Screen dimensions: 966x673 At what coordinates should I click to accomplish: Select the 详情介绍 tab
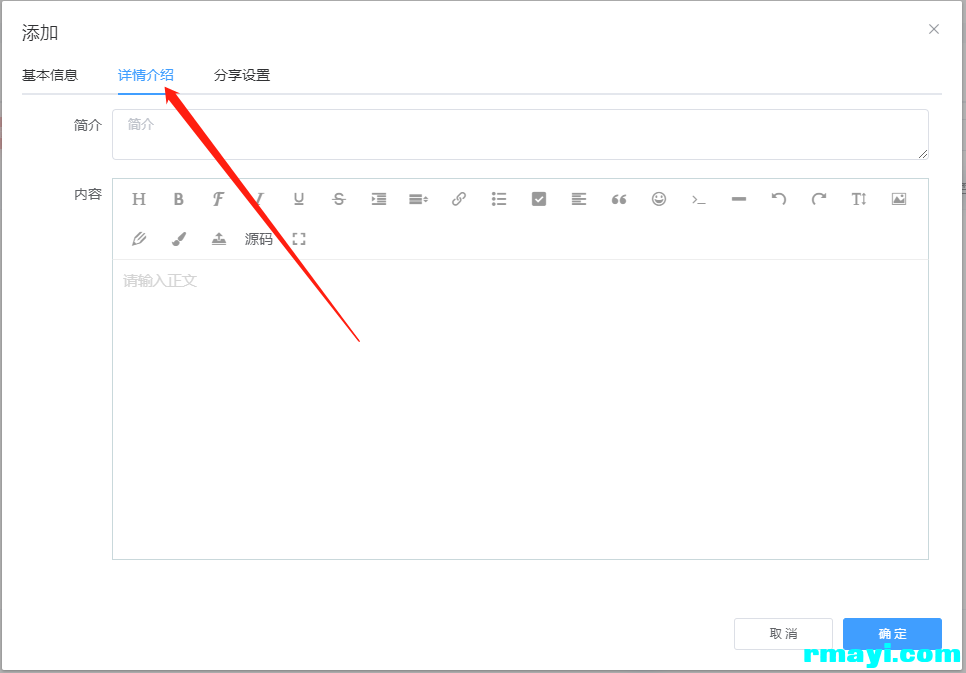[x=146, y=75]
